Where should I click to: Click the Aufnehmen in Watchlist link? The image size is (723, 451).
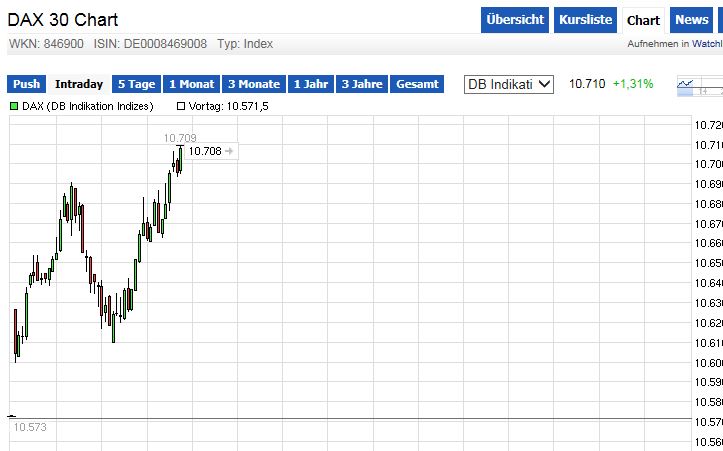click(675, 44)
